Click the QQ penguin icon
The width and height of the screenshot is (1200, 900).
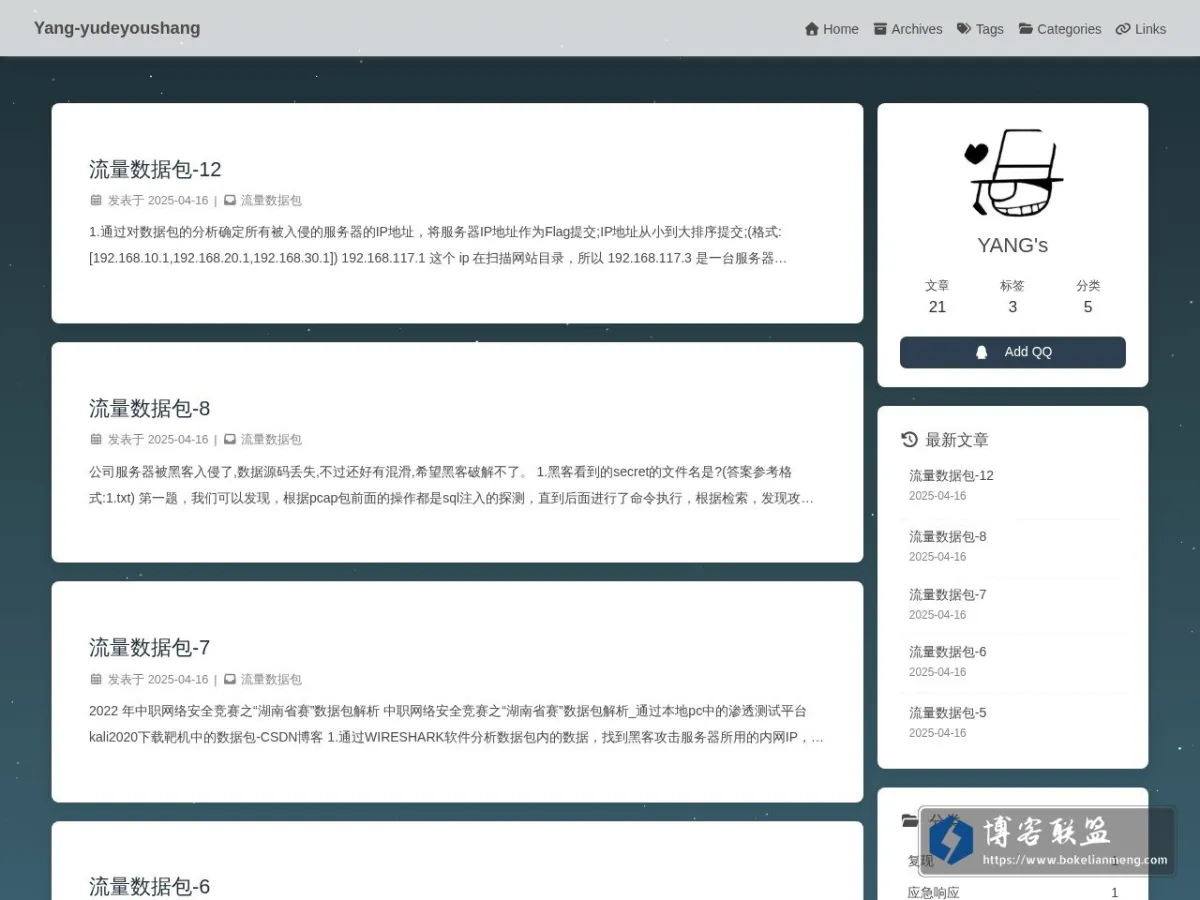pyautogui.click(x=981, y=352)
